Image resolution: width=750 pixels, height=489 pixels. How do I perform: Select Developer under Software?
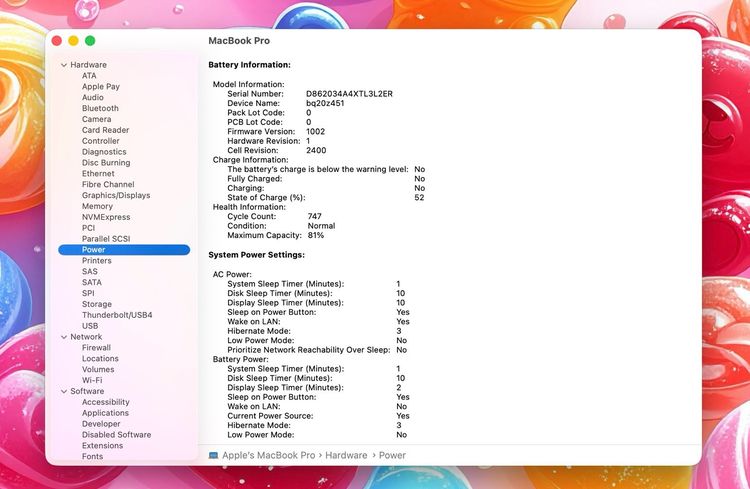coord(101,424)
